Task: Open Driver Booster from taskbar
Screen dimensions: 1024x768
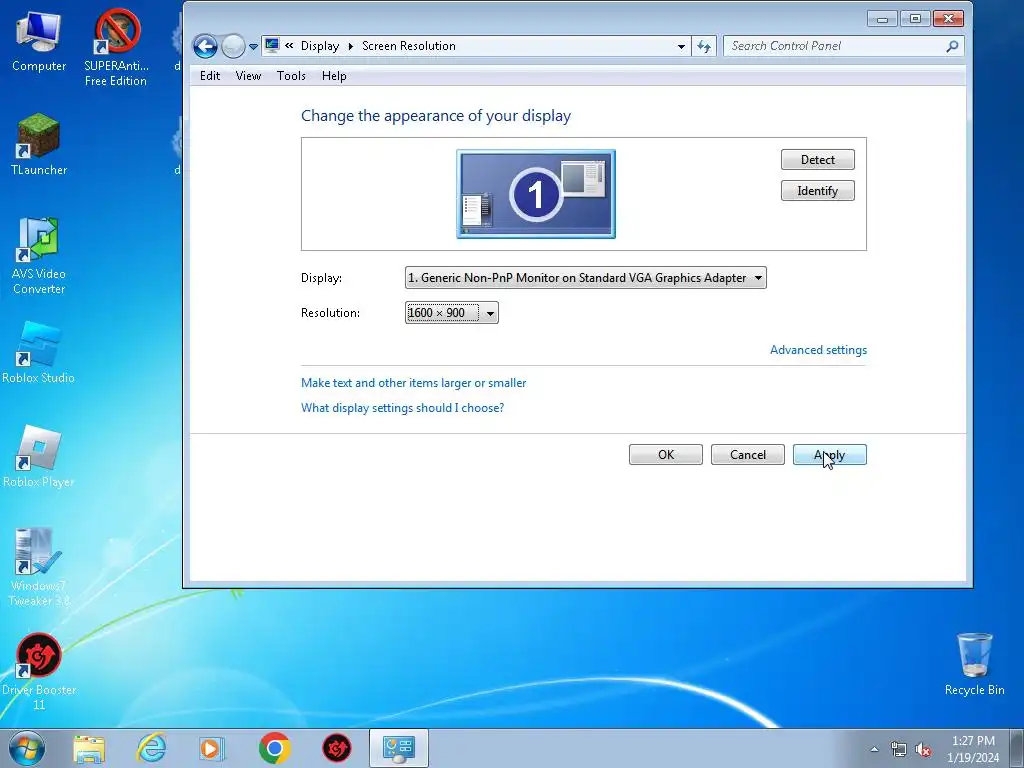Action: click(337, 748)
